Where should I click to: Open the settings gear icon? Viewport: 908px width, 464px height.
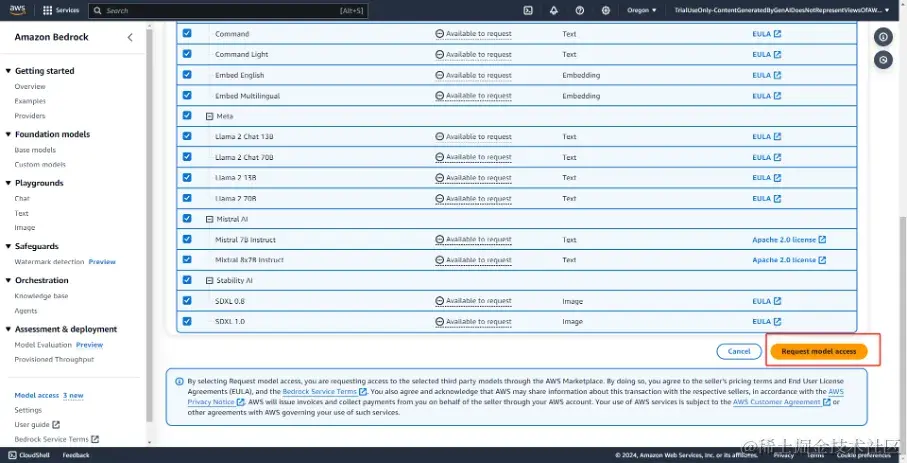[x=606, y=10]
